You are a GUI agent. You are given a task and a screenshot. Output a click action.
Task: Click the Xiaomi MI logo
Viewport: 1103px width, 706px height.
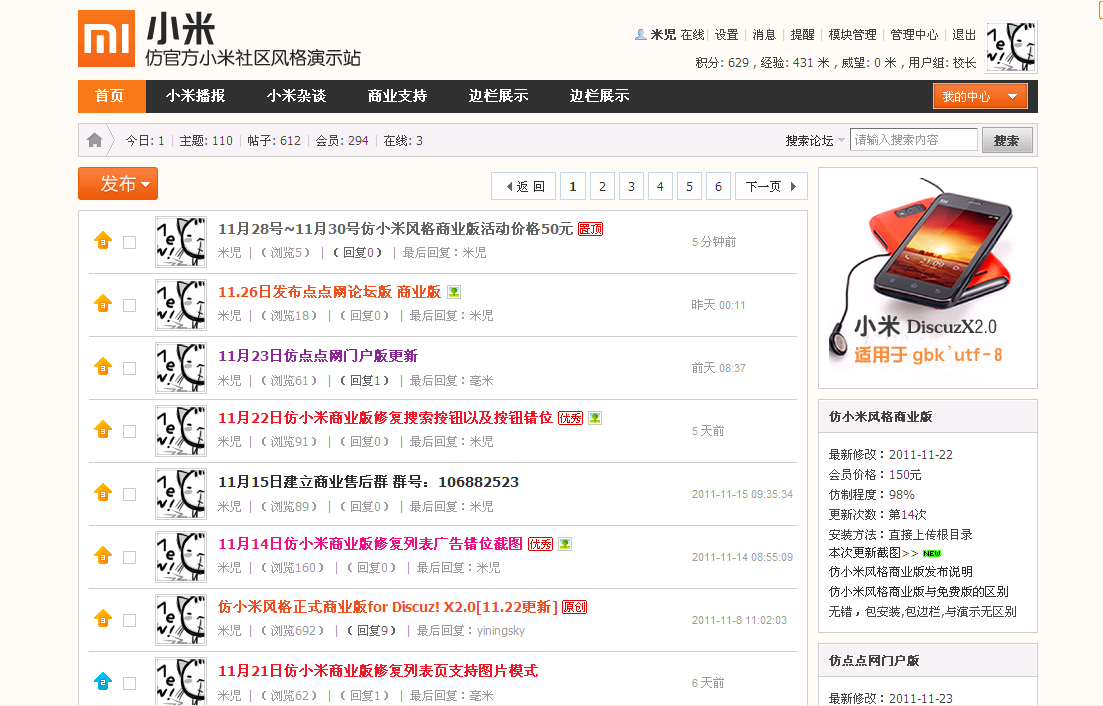pyautogui.click(x=106, y=39)
